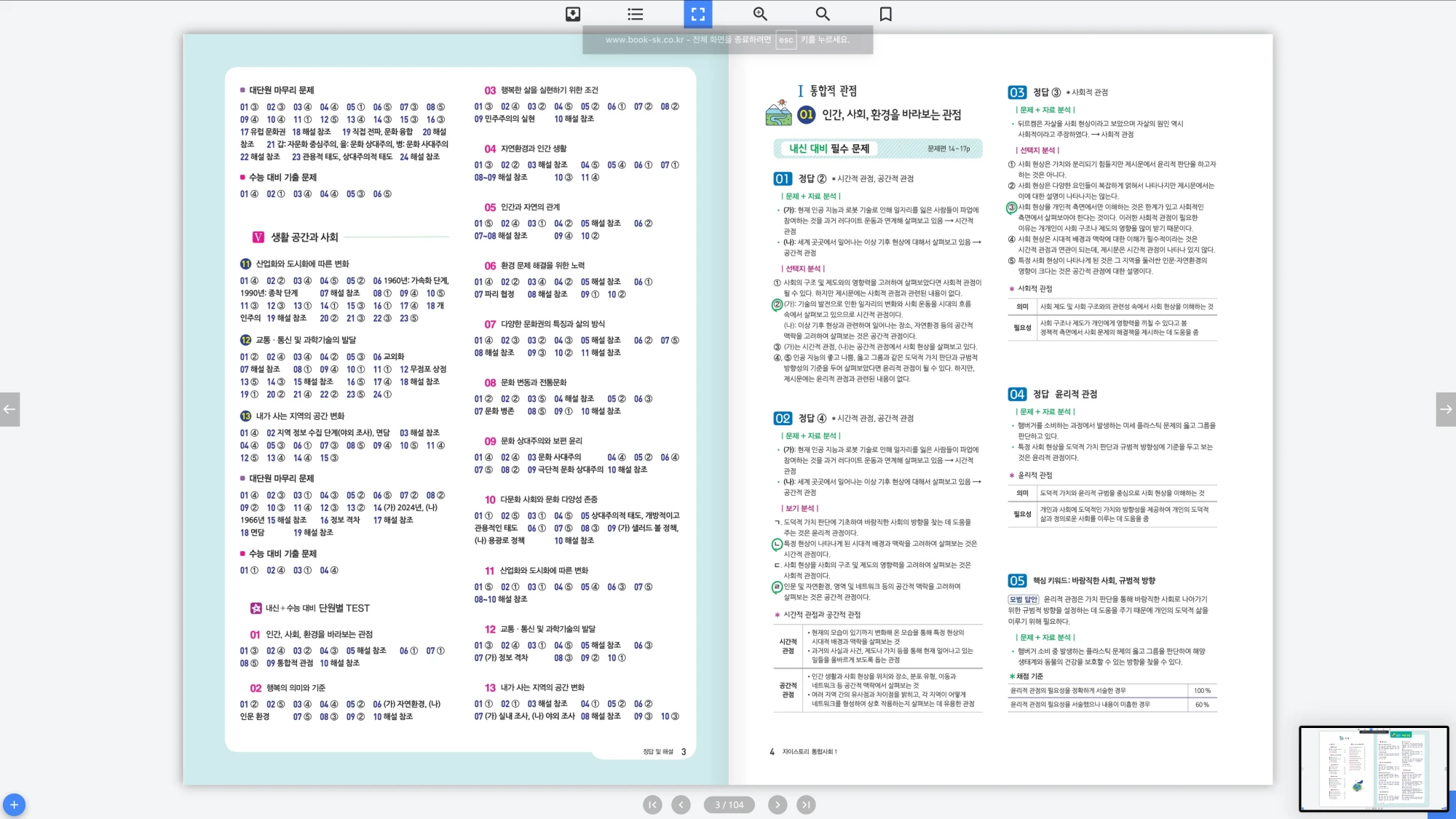Viewport: 1456px width, 819px height.
Task: Go to the first page button
Action: pyautogui.click(x=652, y=804)
